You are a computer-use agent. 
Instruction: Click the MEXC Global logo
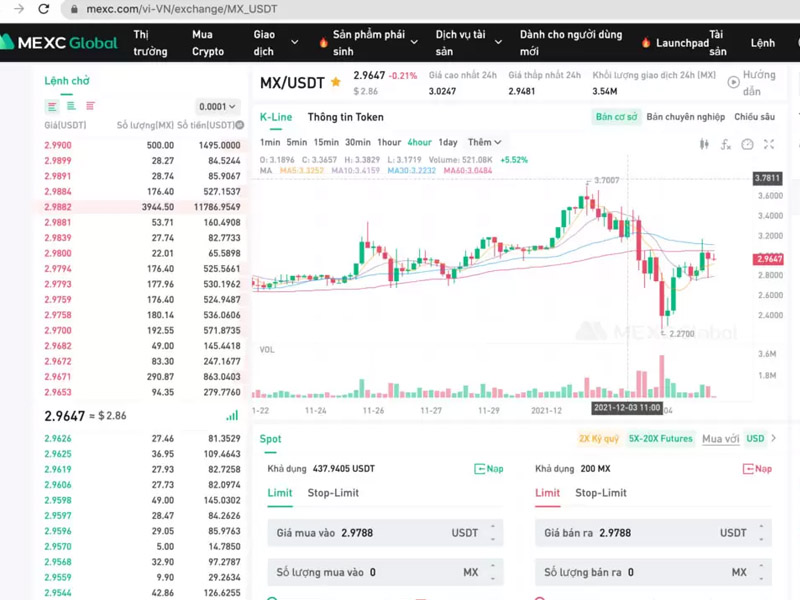click(59, 42)
